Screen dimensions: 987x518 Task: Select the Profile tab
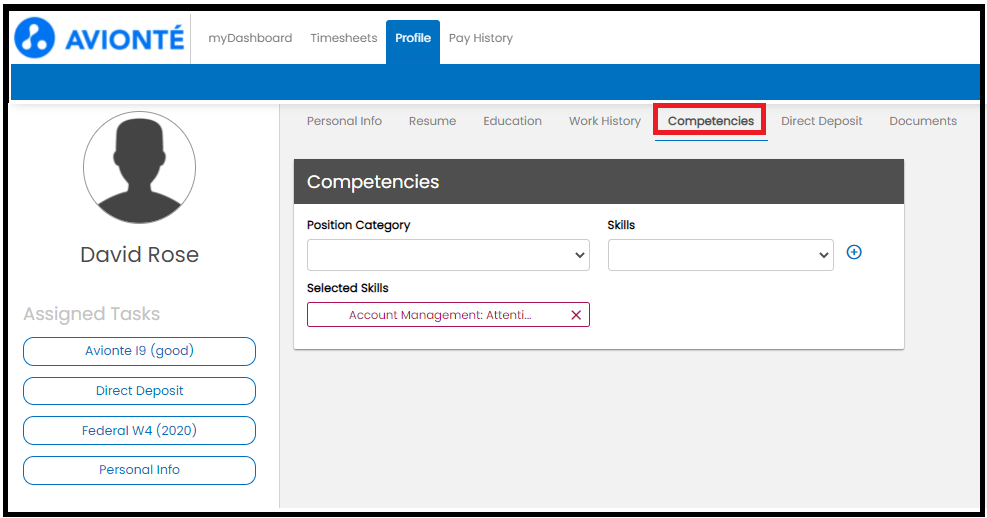(413, 38)
